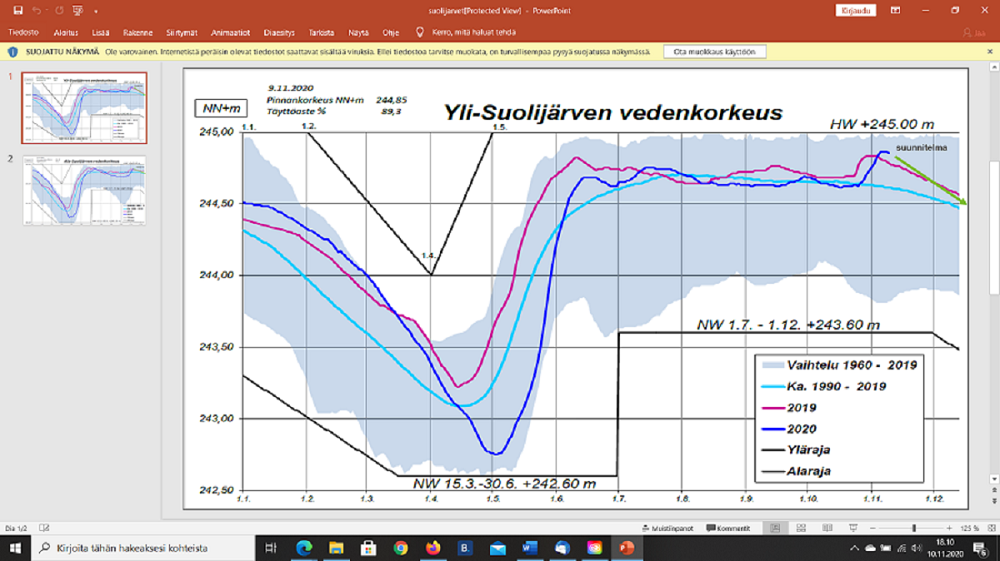Go to the Siirtymät tab
1000x561 pixels.
click(x=182, y=33)
